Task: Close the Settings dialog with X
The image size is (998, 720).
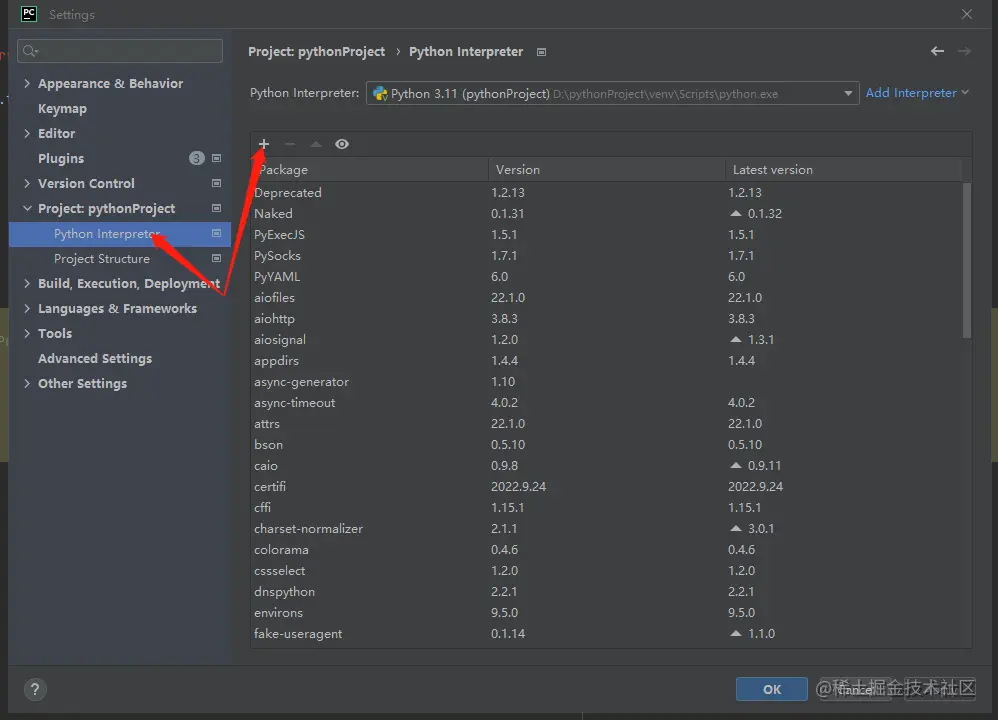Action: (x=967, y=14)
